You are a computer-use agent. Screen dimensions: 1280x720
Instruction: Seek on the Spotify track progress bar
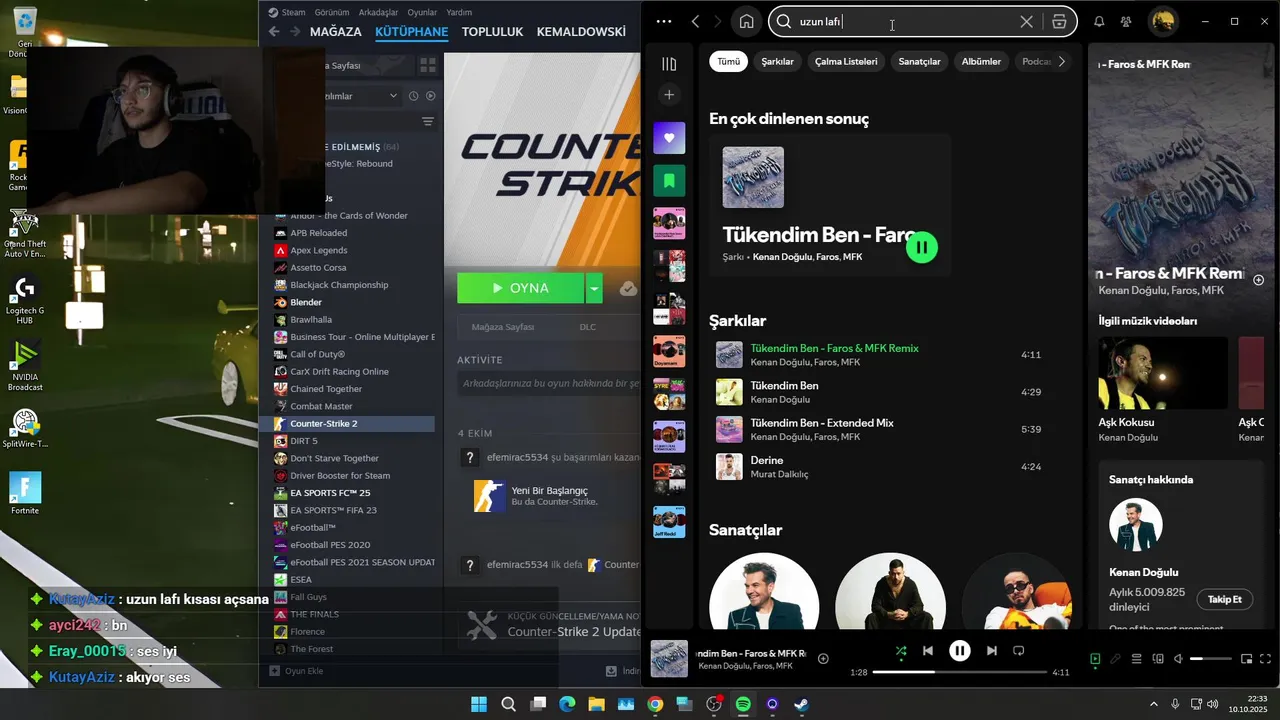959,672
